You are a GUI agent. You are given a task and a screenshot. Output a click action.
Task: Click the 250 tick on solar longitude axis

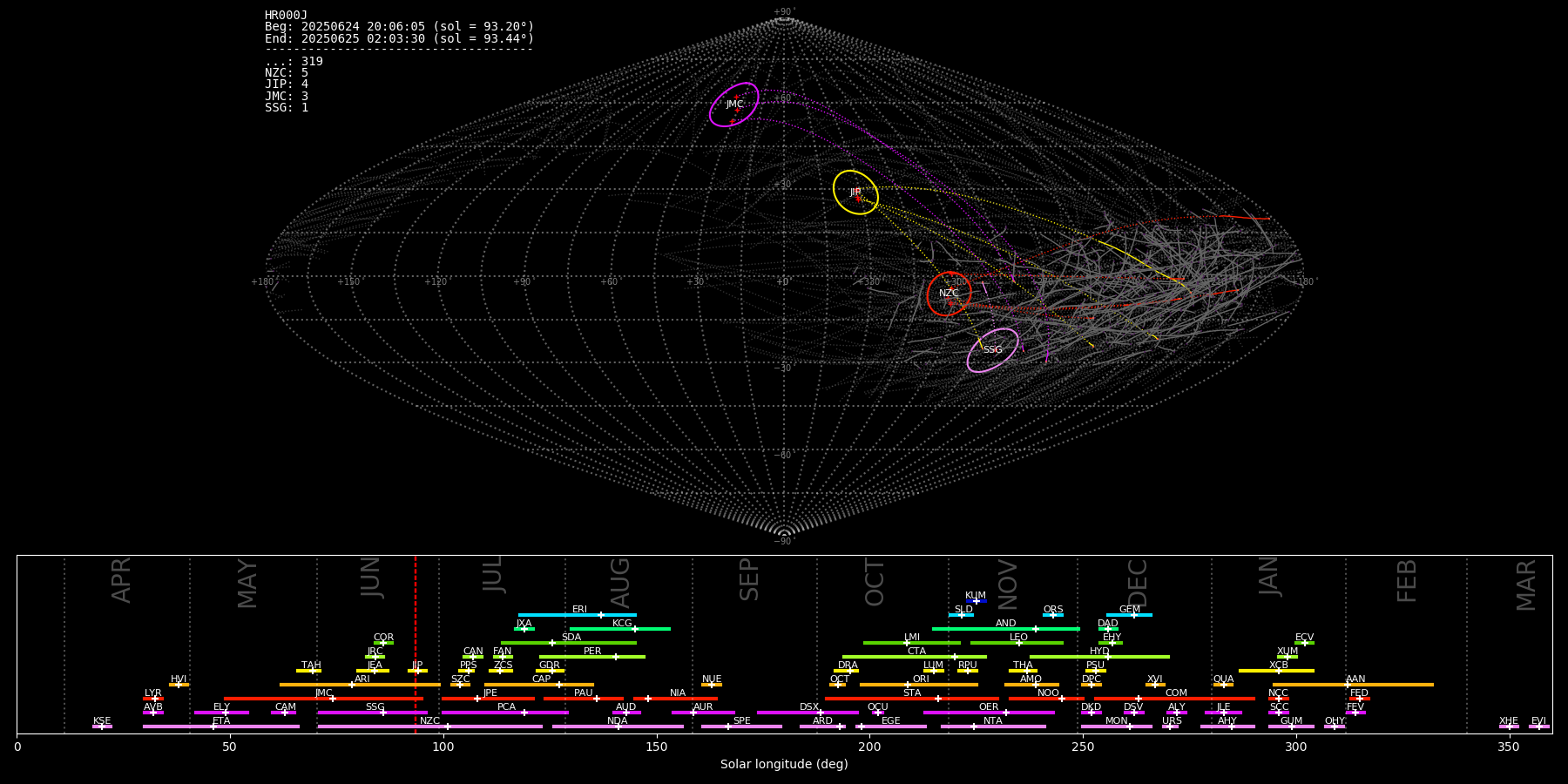[1083, 747]
